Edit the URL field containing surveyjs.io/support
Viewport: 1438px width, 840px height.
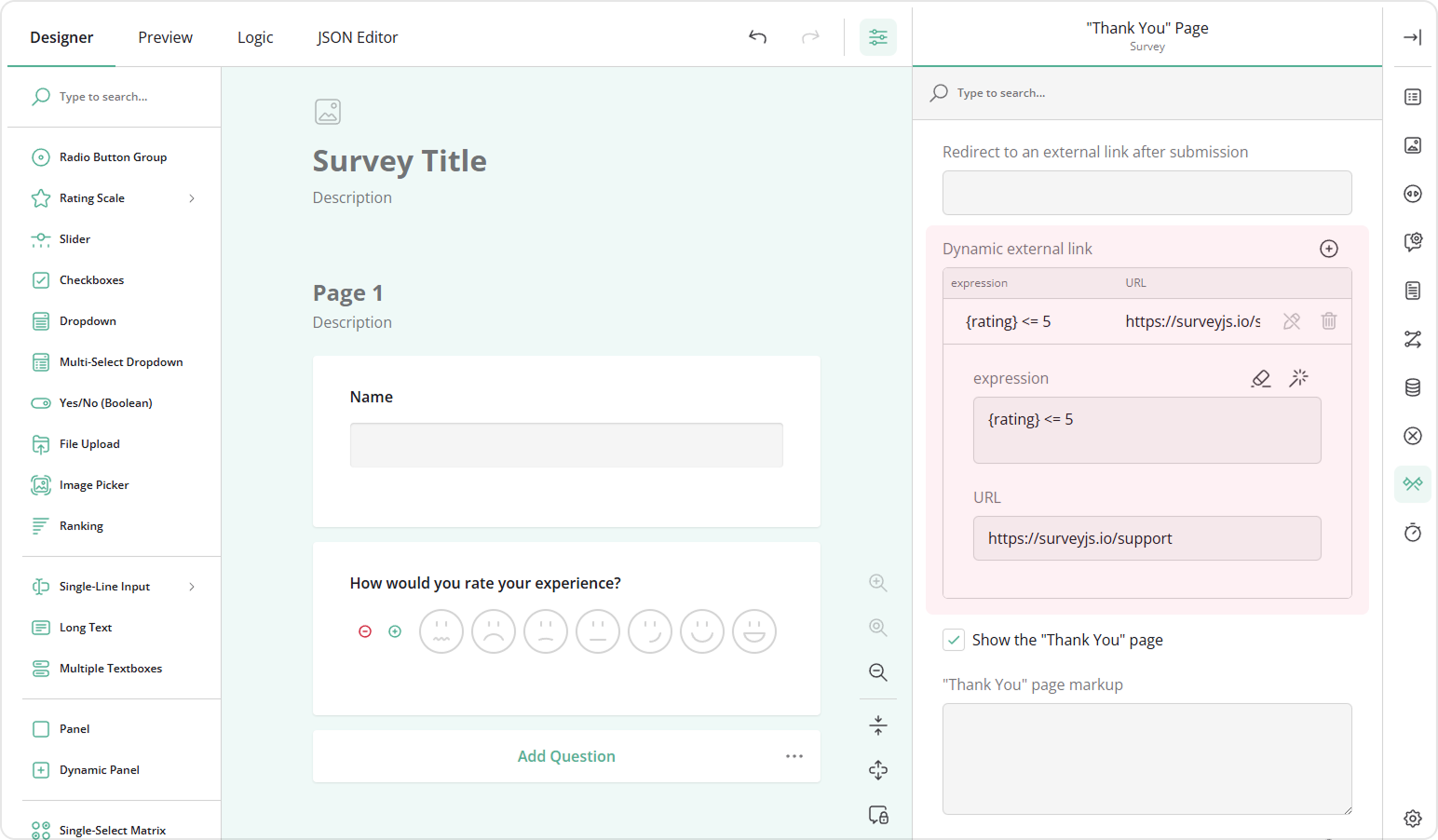pos(1146,538)
